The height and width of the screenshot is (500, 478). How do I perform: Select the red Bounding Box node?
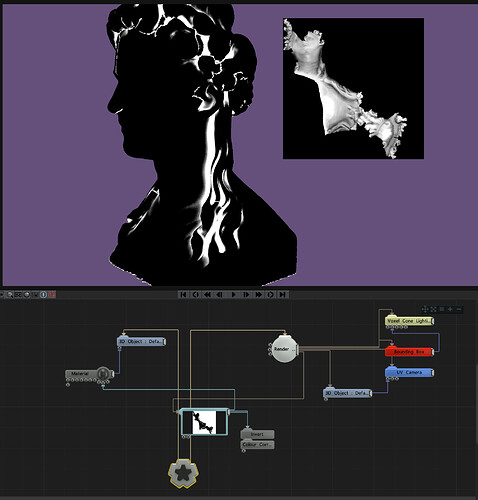point(410,352)
